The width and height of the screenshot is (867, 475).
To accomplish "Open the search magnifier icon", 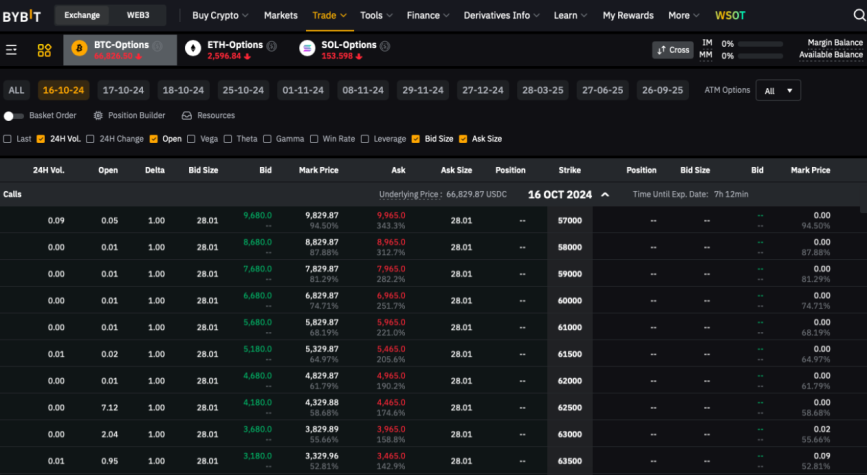I will (859, 15).
